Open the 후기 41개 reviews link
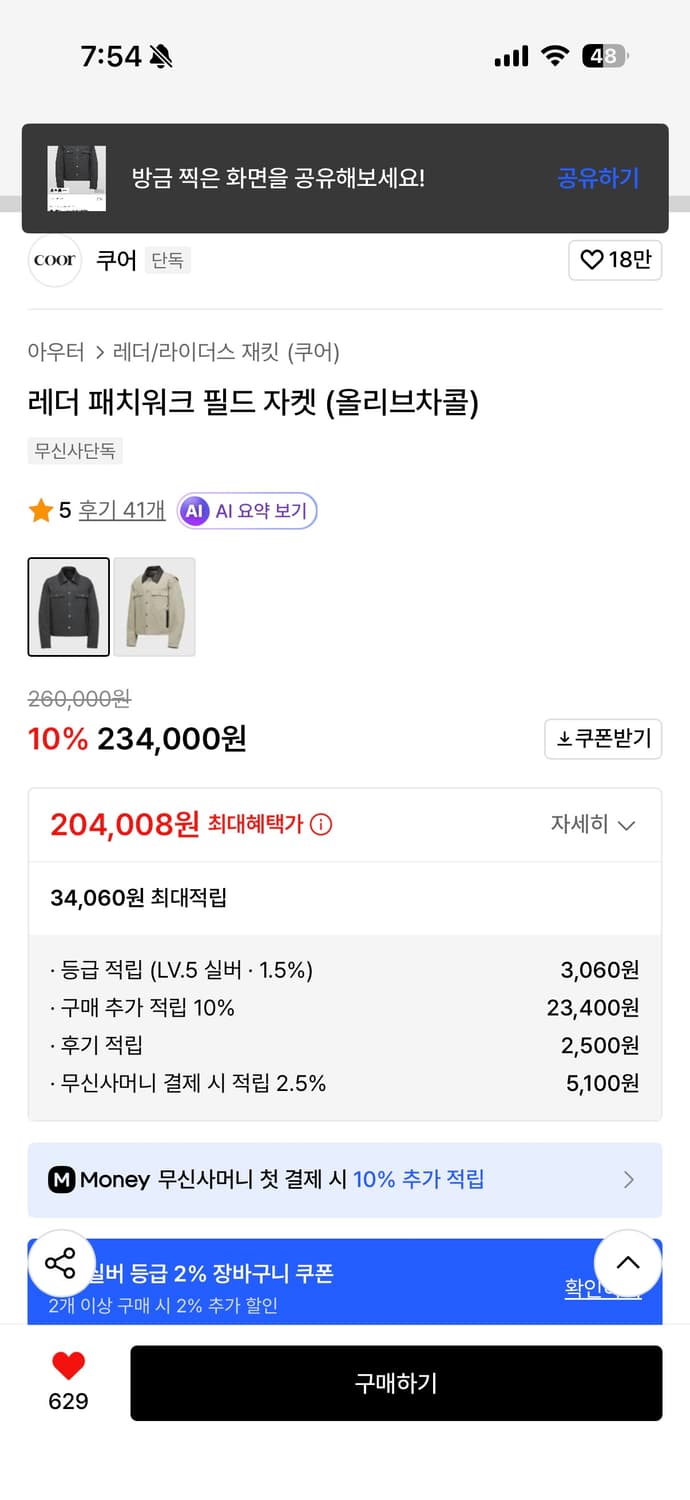 [x=121, y=510]
